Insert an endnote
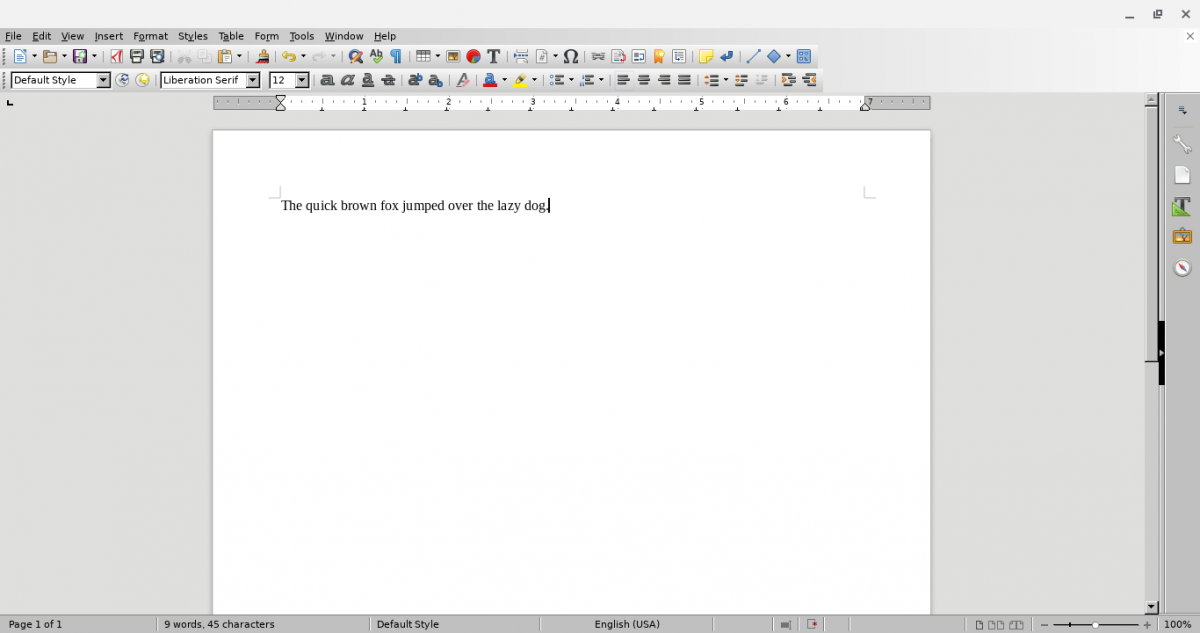The image size is (1200, 633). (x=638, y=57)
